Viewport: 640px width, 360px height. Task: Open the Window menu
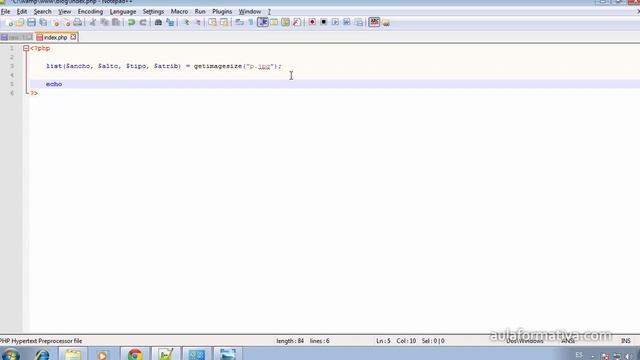click(250, 11)
